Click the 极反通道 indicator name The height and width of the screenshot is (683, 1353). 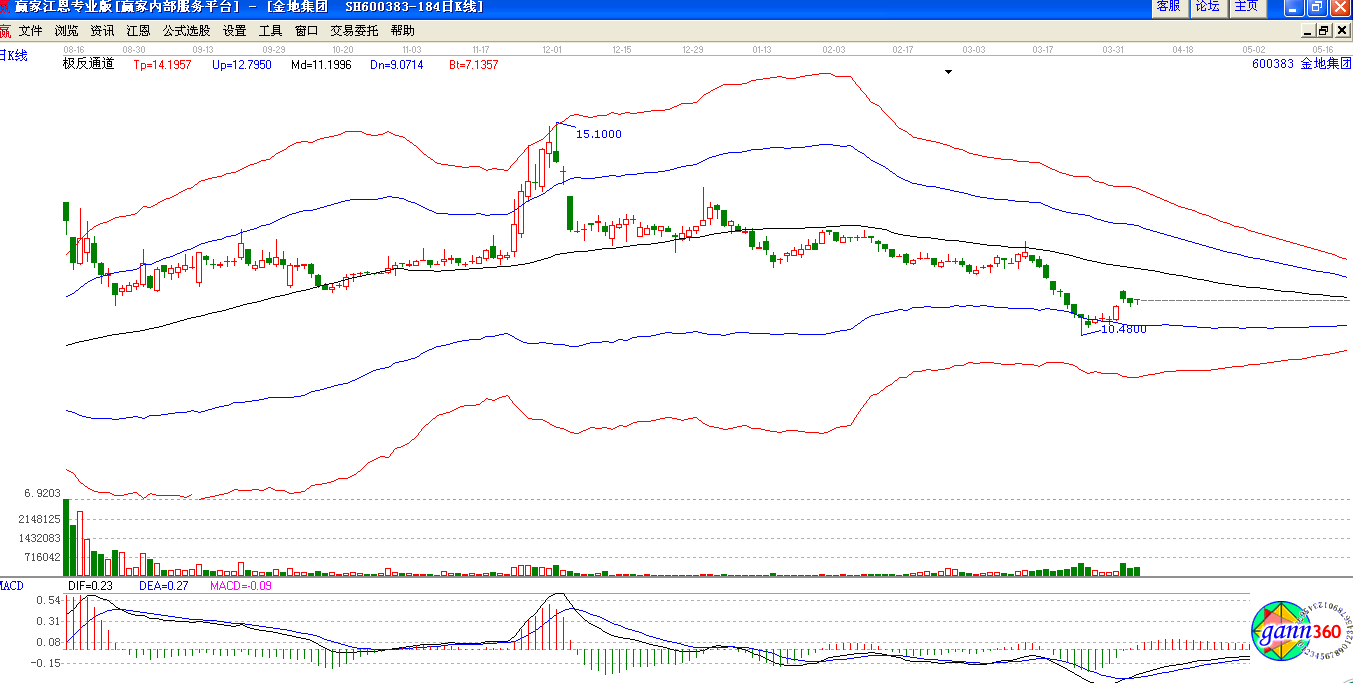point(88,64)
